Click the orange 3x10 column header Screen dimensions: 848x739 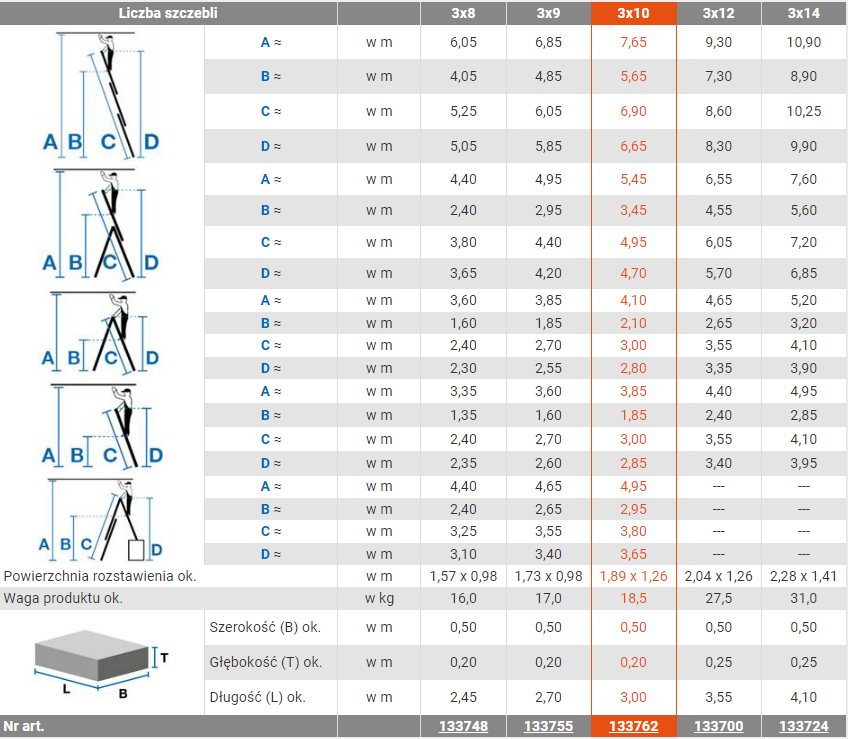click(634, 13)
